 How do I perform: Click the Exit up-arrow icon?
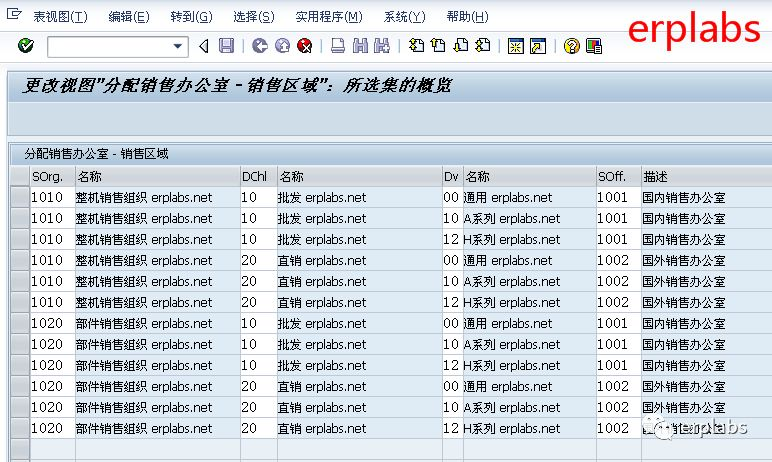point(282,46)
